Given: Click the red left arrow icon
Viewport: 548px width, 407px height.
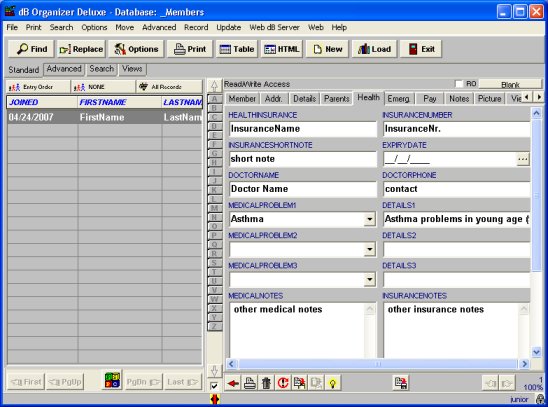Looking at the screenshot, I should [x=233, y=383].
